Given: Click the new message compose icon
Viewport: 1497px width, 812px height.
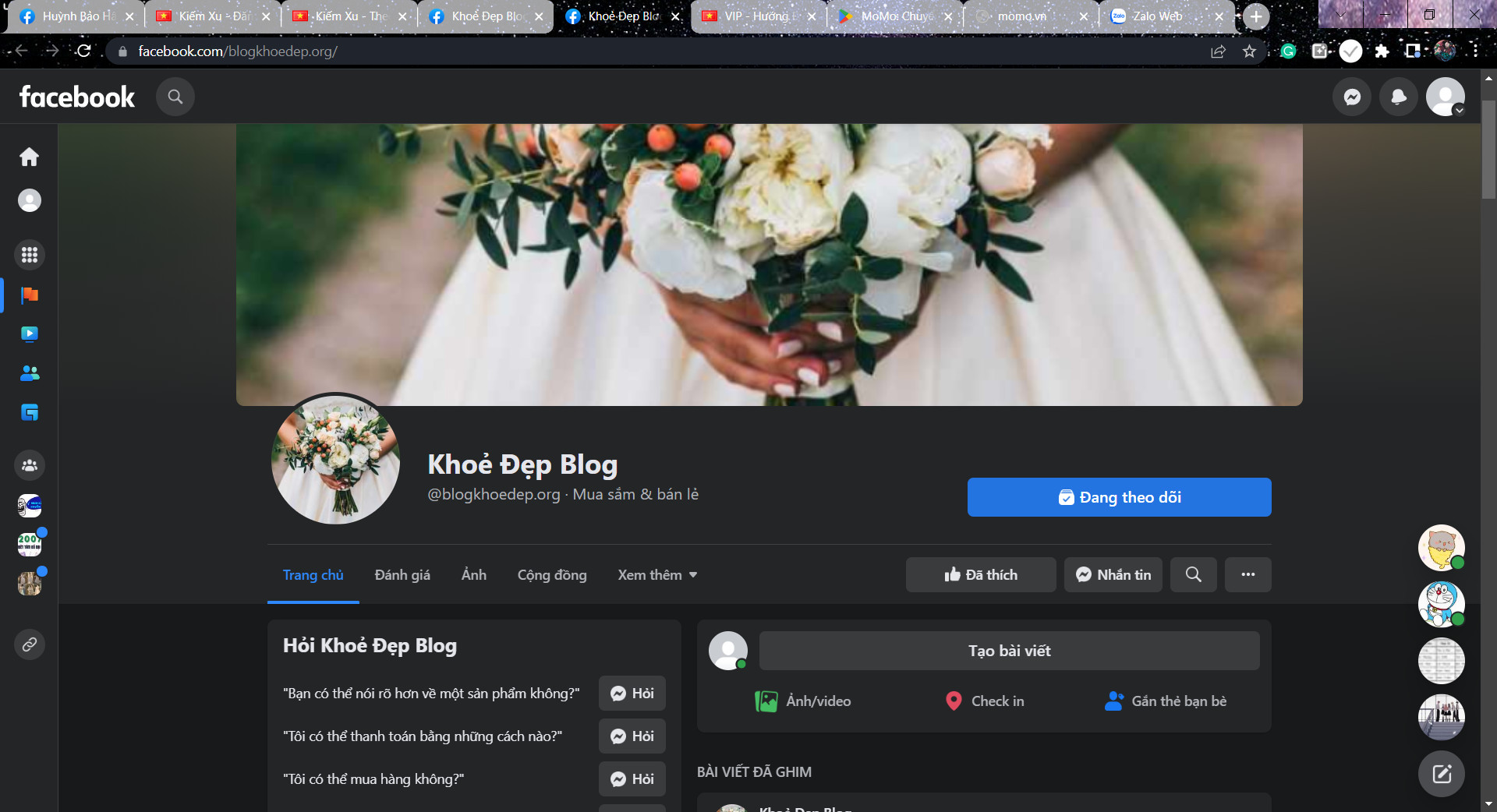Looking at the screenshot, I should (1441, 774).
